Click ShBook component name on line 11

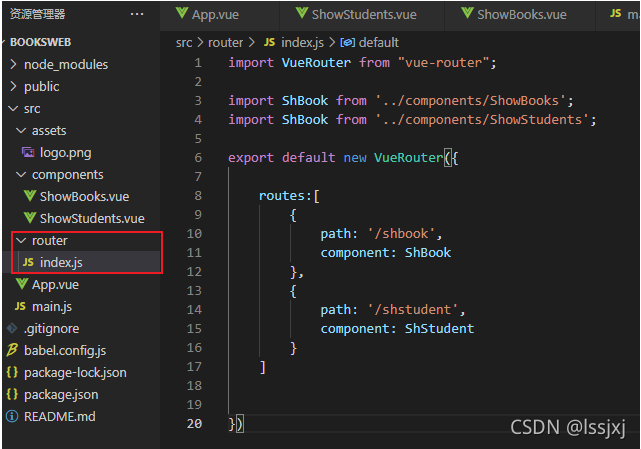point(428,252)
